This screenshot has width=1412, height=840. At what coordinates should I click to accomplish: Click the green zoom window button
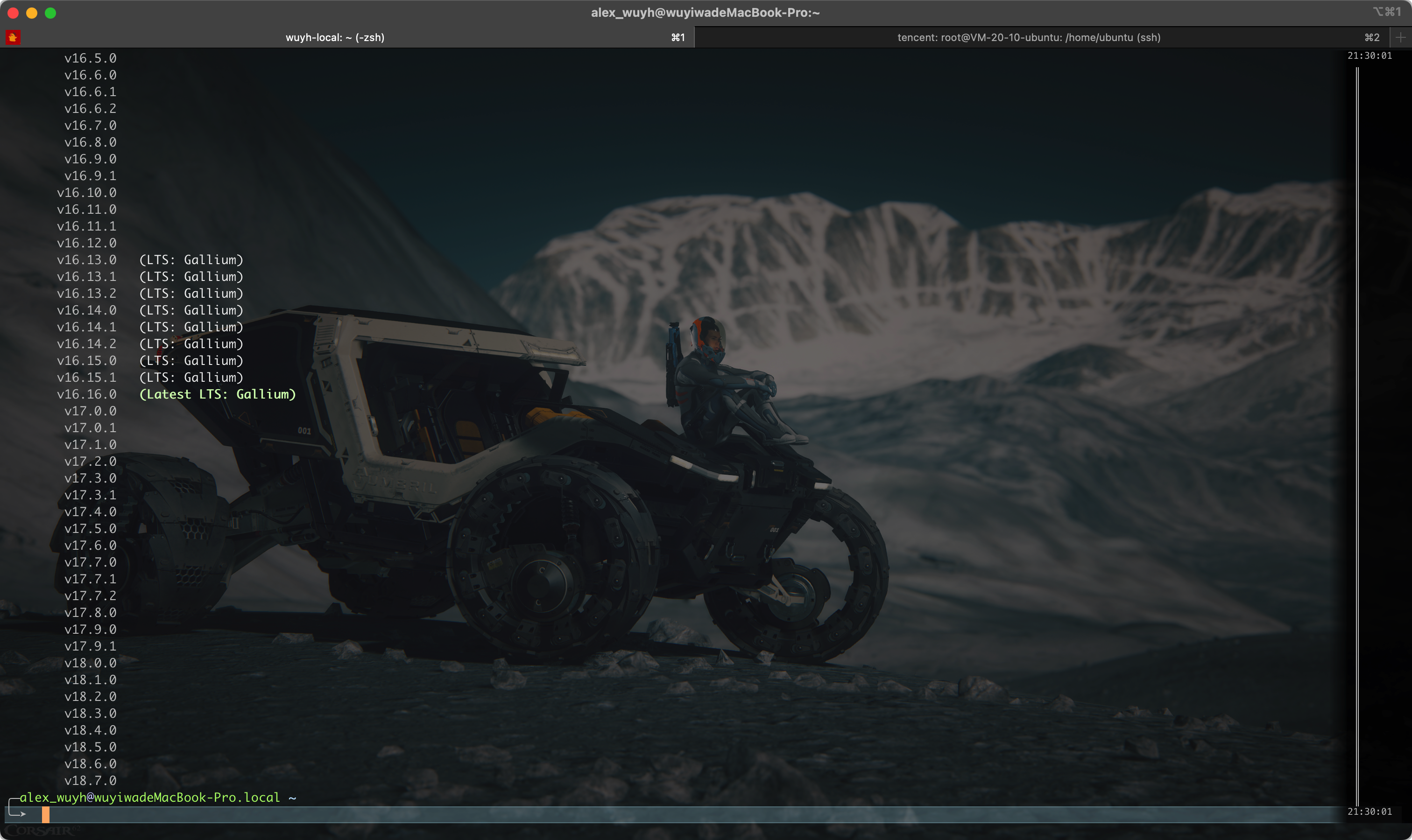point(50,13)
